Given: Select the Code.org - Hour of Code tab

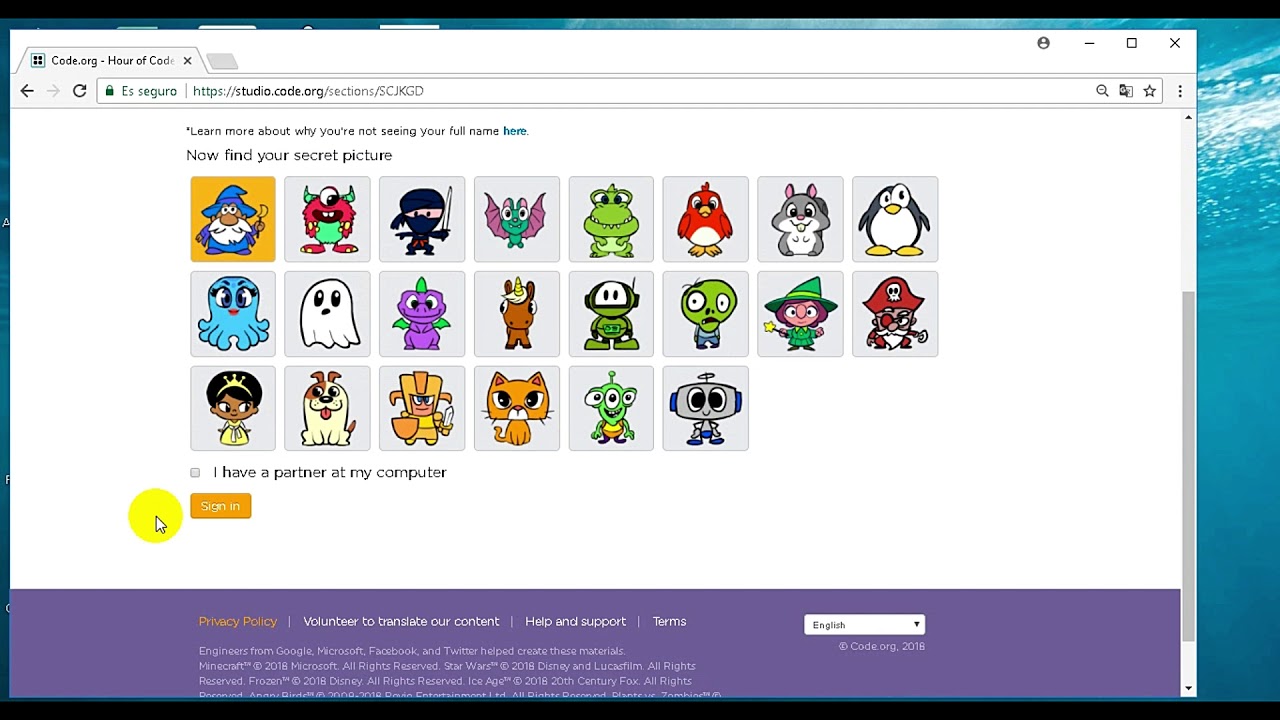Looking at the screenshot, I should click(x=112, y=60).
